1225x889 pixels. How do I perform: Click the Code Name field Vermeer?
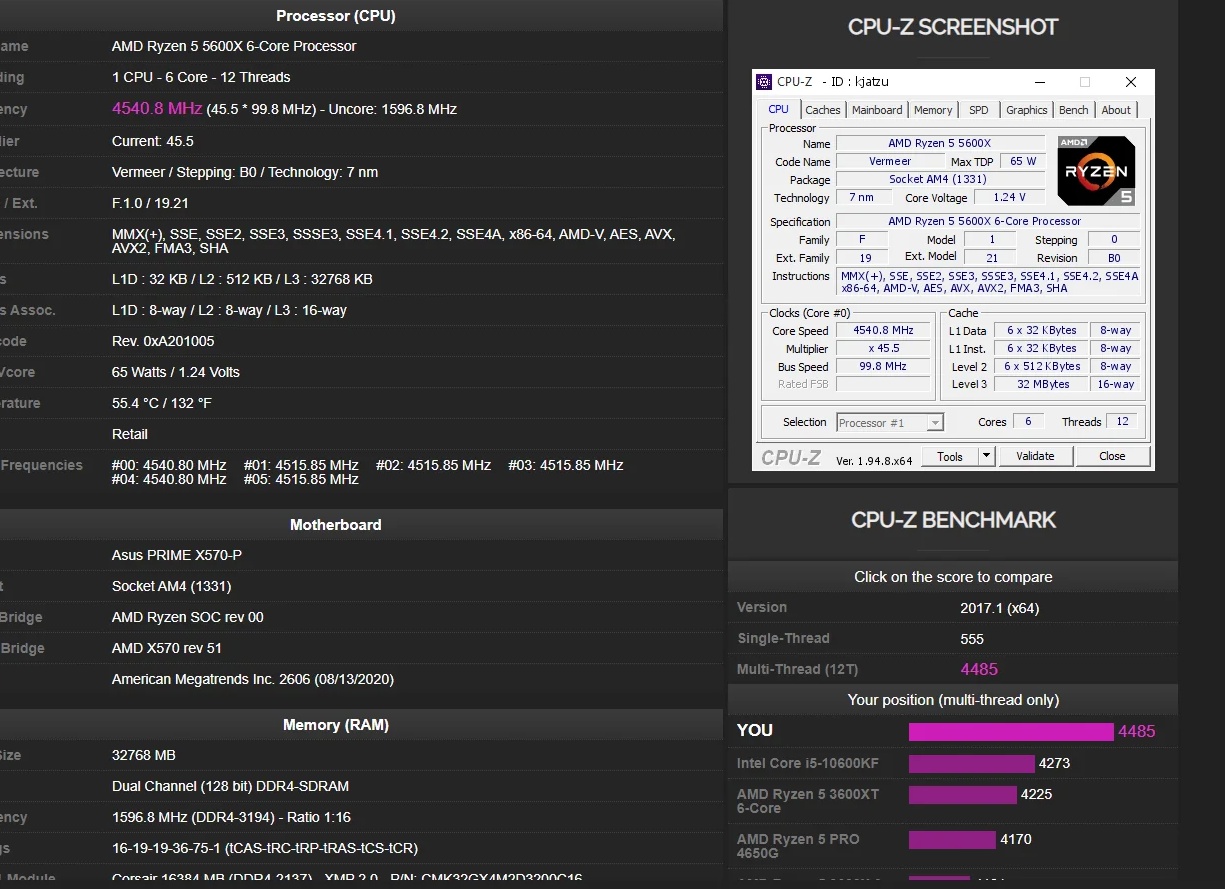point(890,162)
